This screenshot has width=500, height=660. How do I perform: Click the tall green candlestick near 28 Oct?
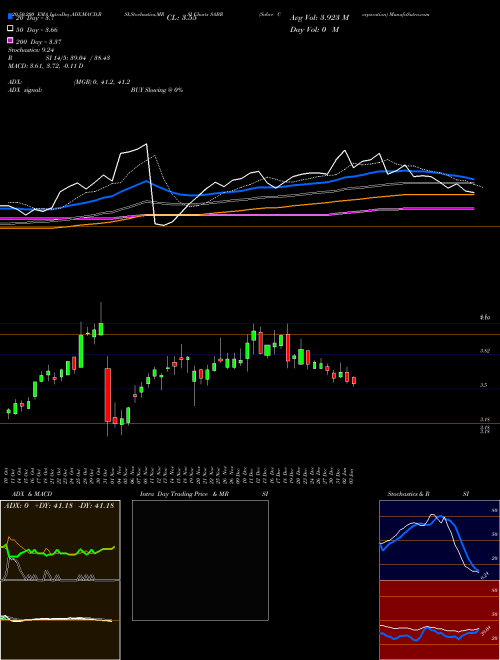coord(81,351)
